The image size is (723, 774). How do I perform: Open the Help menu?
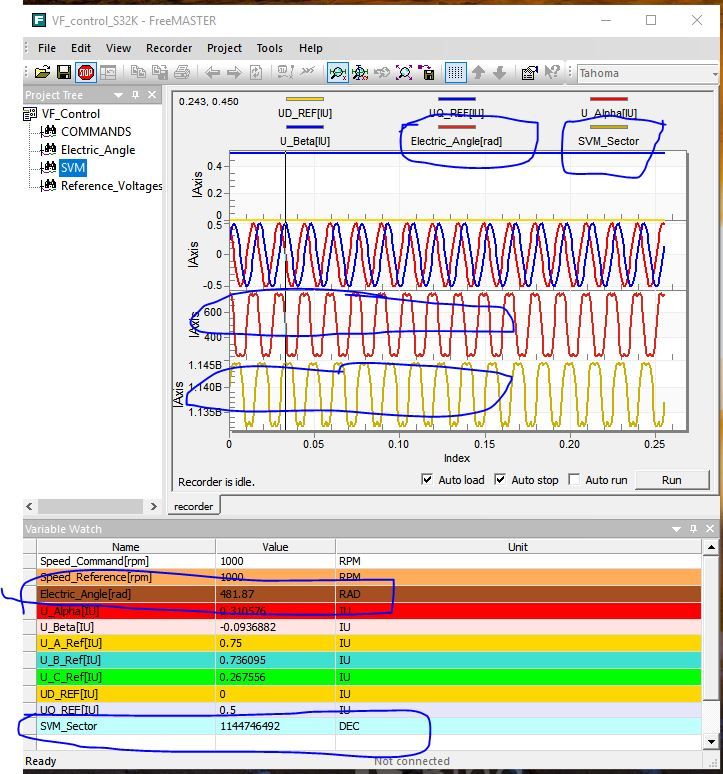(x=310, y=48)
